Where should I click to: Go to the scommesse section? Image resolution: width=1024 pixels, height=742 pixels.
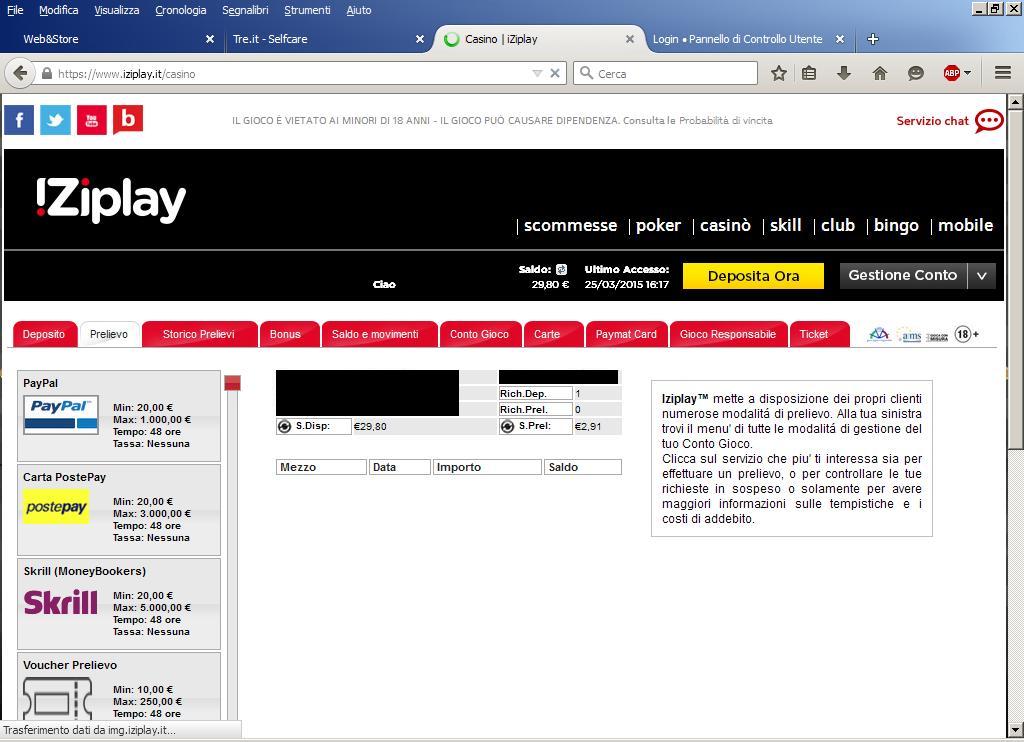click(x=570, y=225)
